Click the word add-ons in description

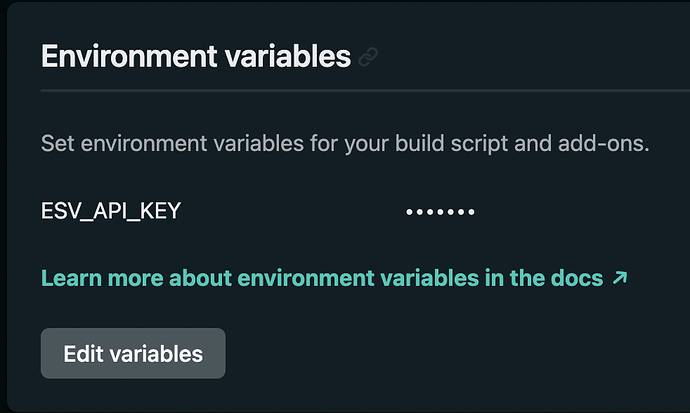pyautogui.click(x=604, y=143)
